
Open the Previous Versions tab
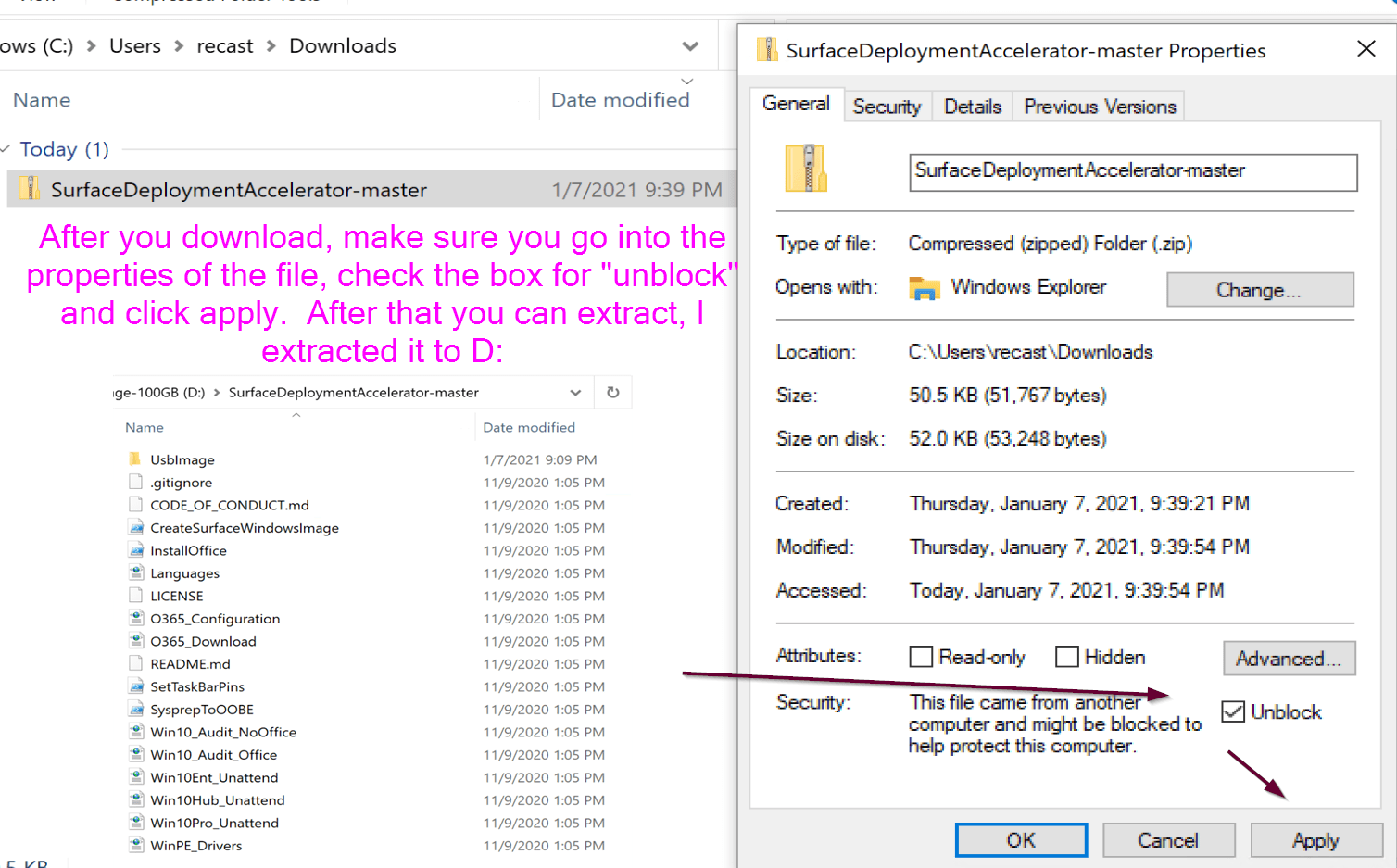1100,107
